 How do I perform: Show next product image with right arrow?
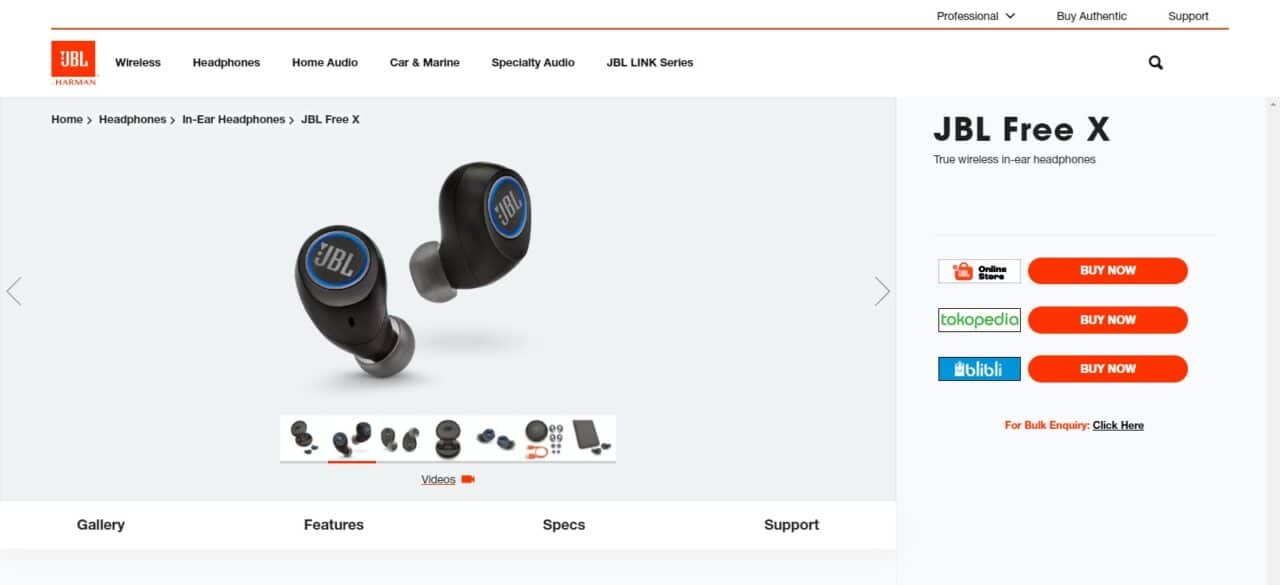point(882,291)
